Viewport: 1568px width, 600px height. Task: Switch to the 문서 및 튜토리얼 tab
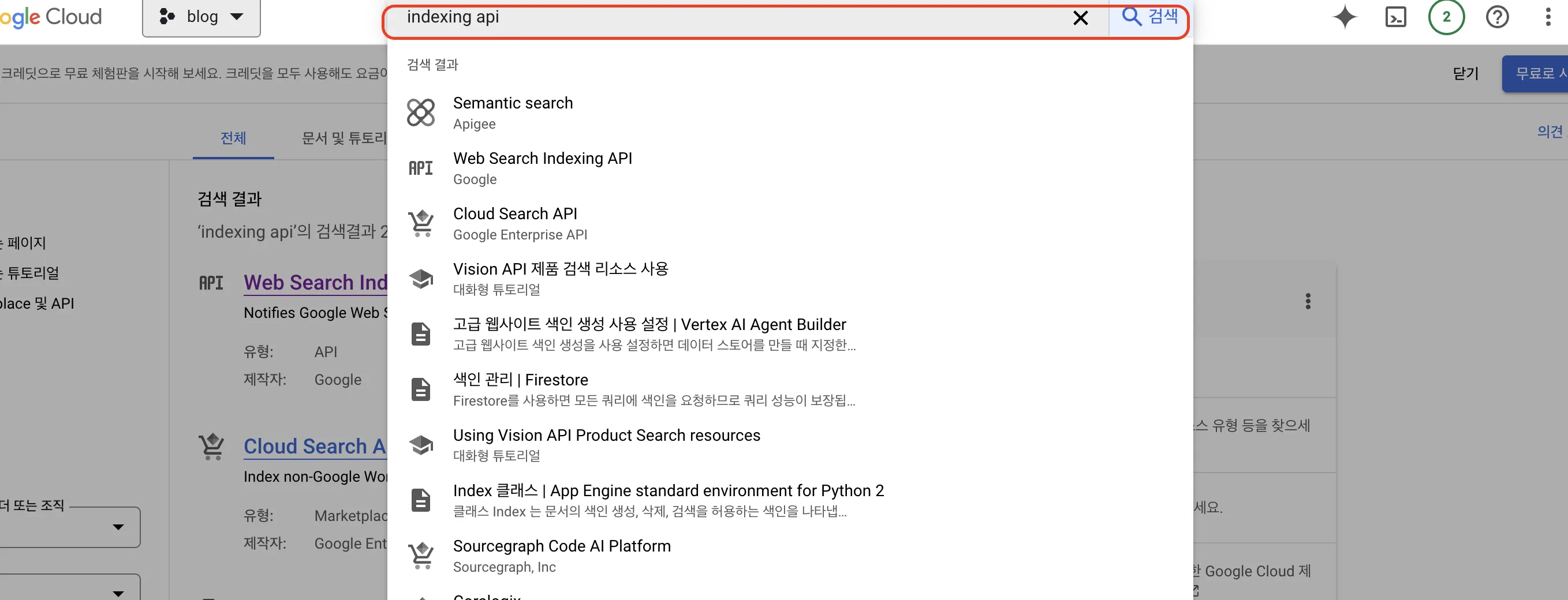(345, 138)
